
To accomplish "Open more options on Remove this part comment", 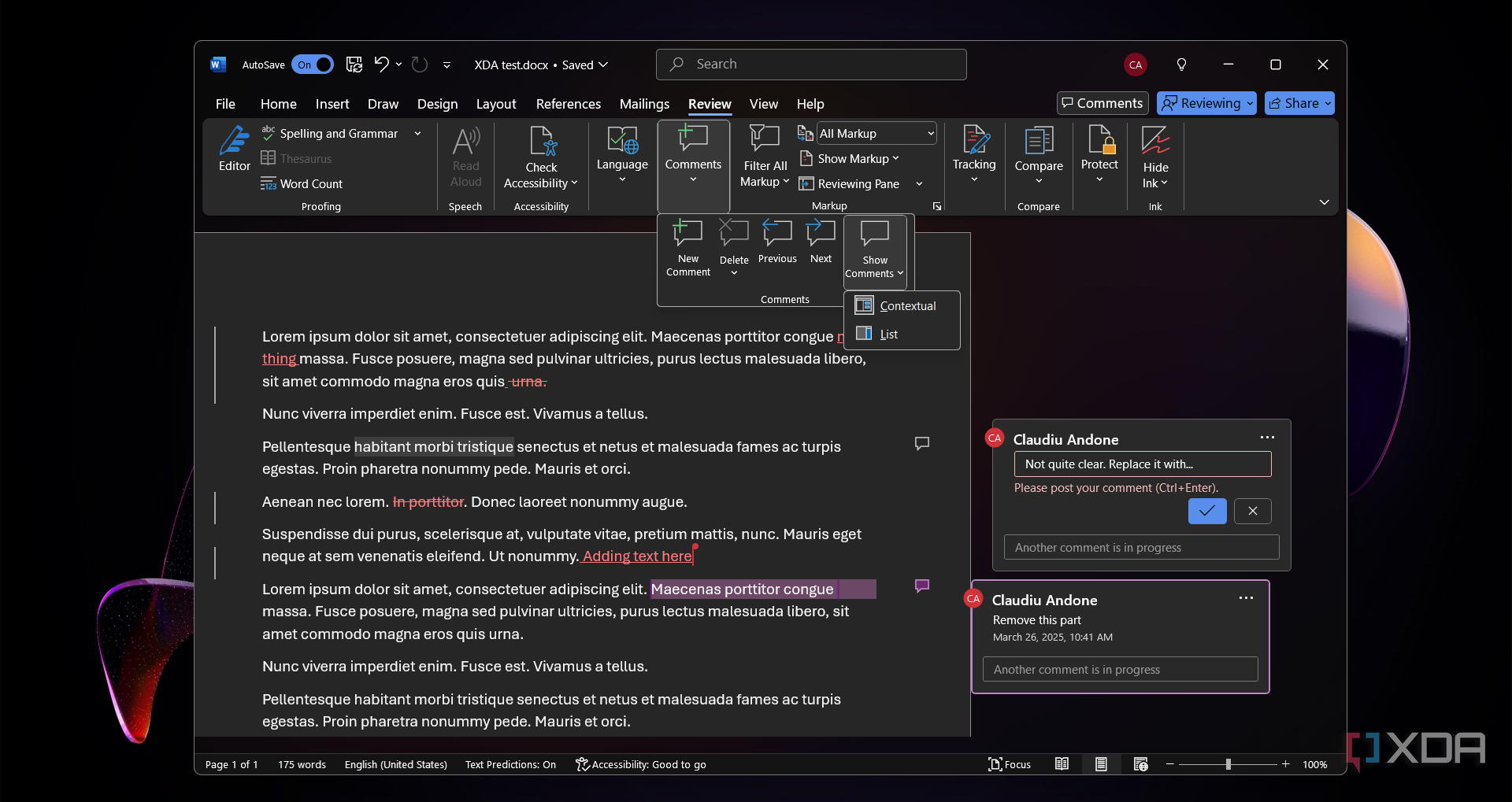I will pyautogui.click(x=1246, y=598).
